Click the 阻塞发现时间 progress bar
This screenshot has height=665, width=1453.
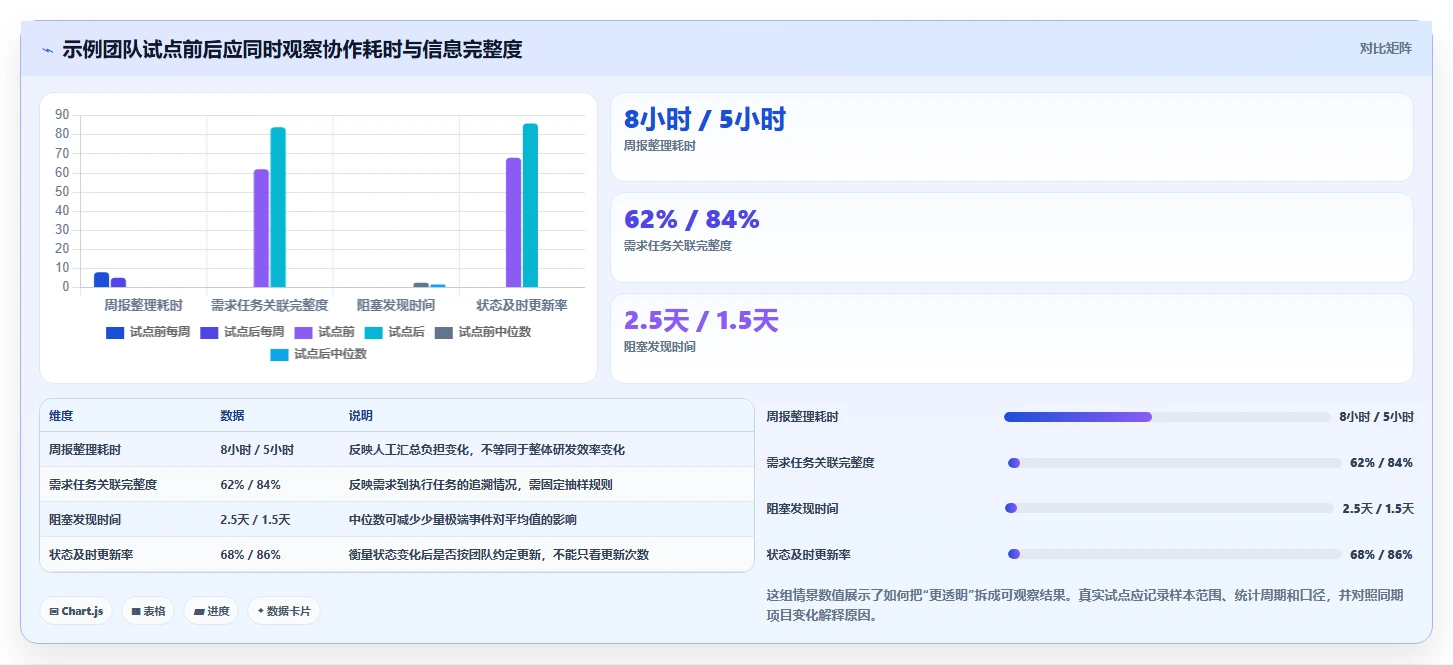pos(1169,509)
